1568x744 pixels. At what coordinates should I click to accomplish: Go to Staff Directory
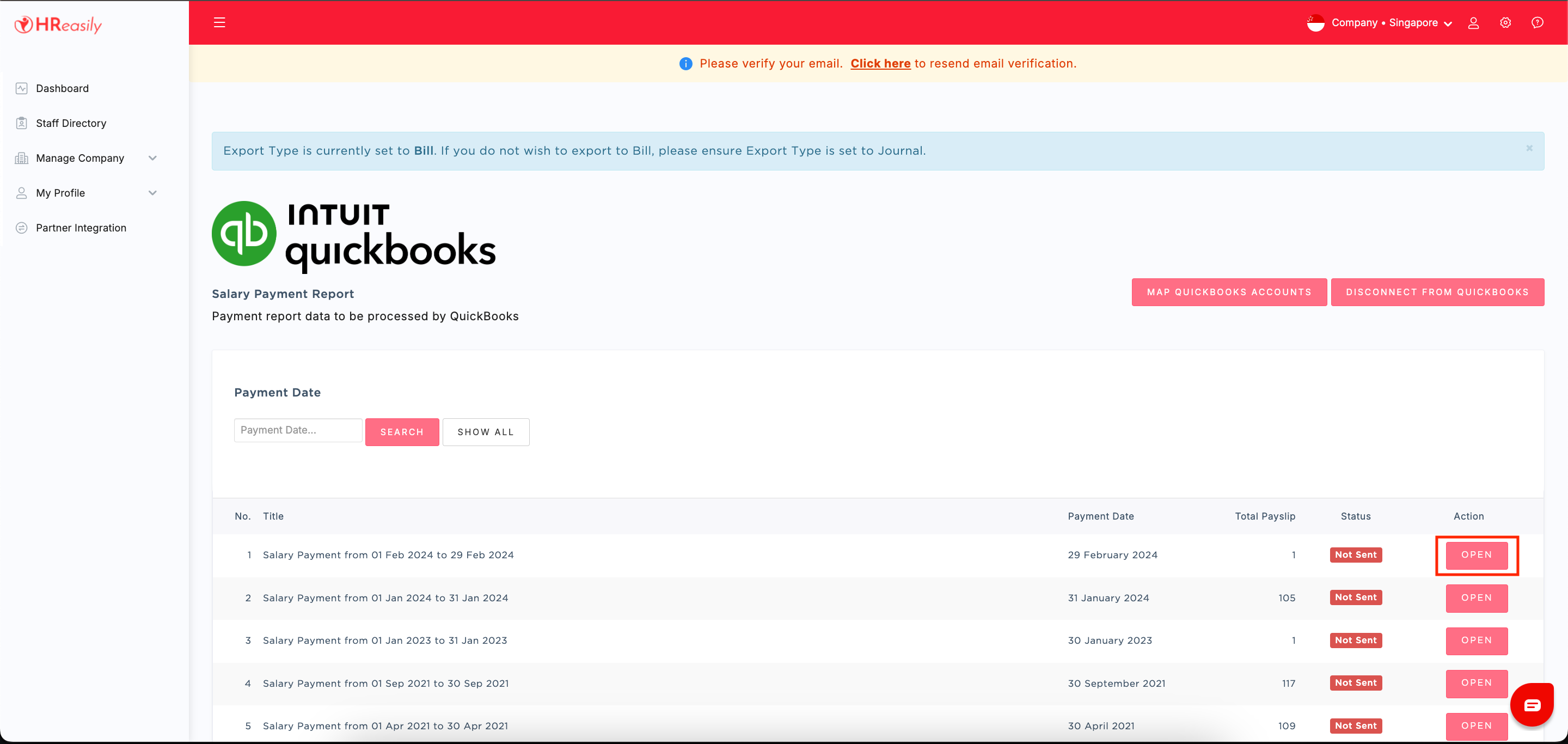click(71, 123)
